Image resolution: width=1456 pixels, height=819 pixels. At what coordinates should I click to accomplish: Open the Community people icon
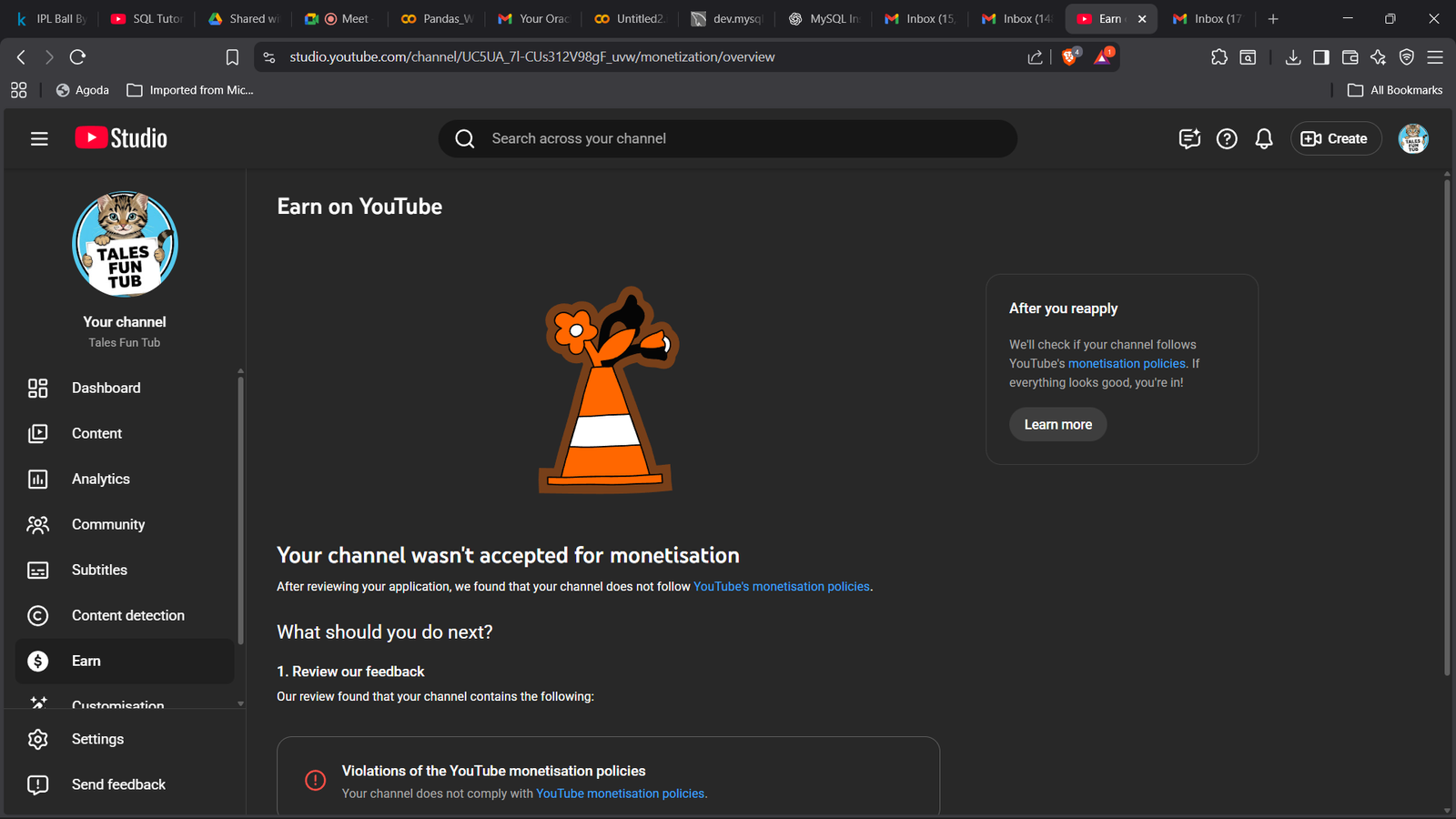38,524
